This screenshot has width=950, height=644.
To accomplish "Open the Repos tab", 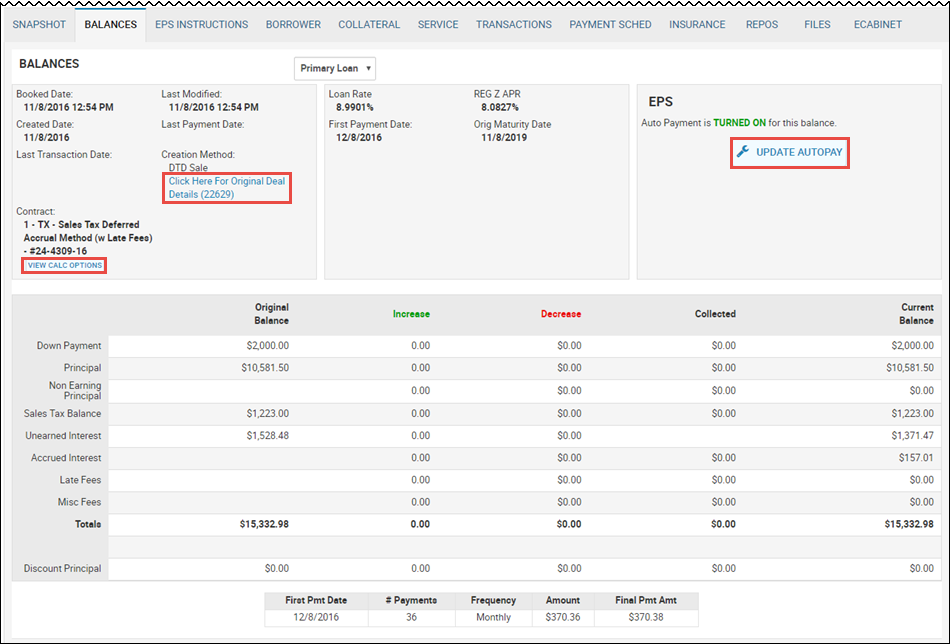I will pos(762,25).
